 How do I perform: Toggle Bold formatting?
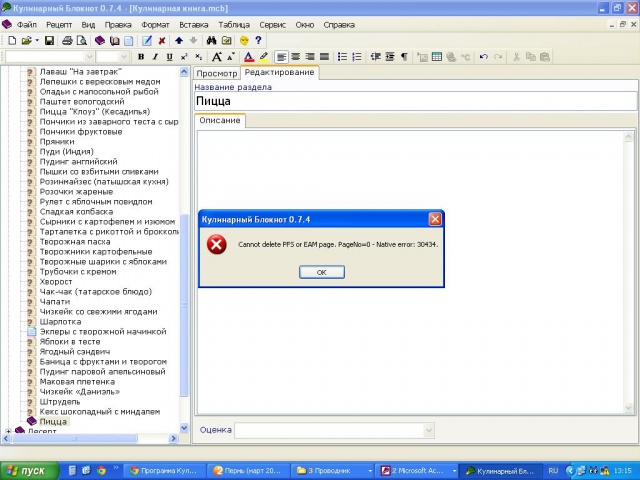click(141, 57)
